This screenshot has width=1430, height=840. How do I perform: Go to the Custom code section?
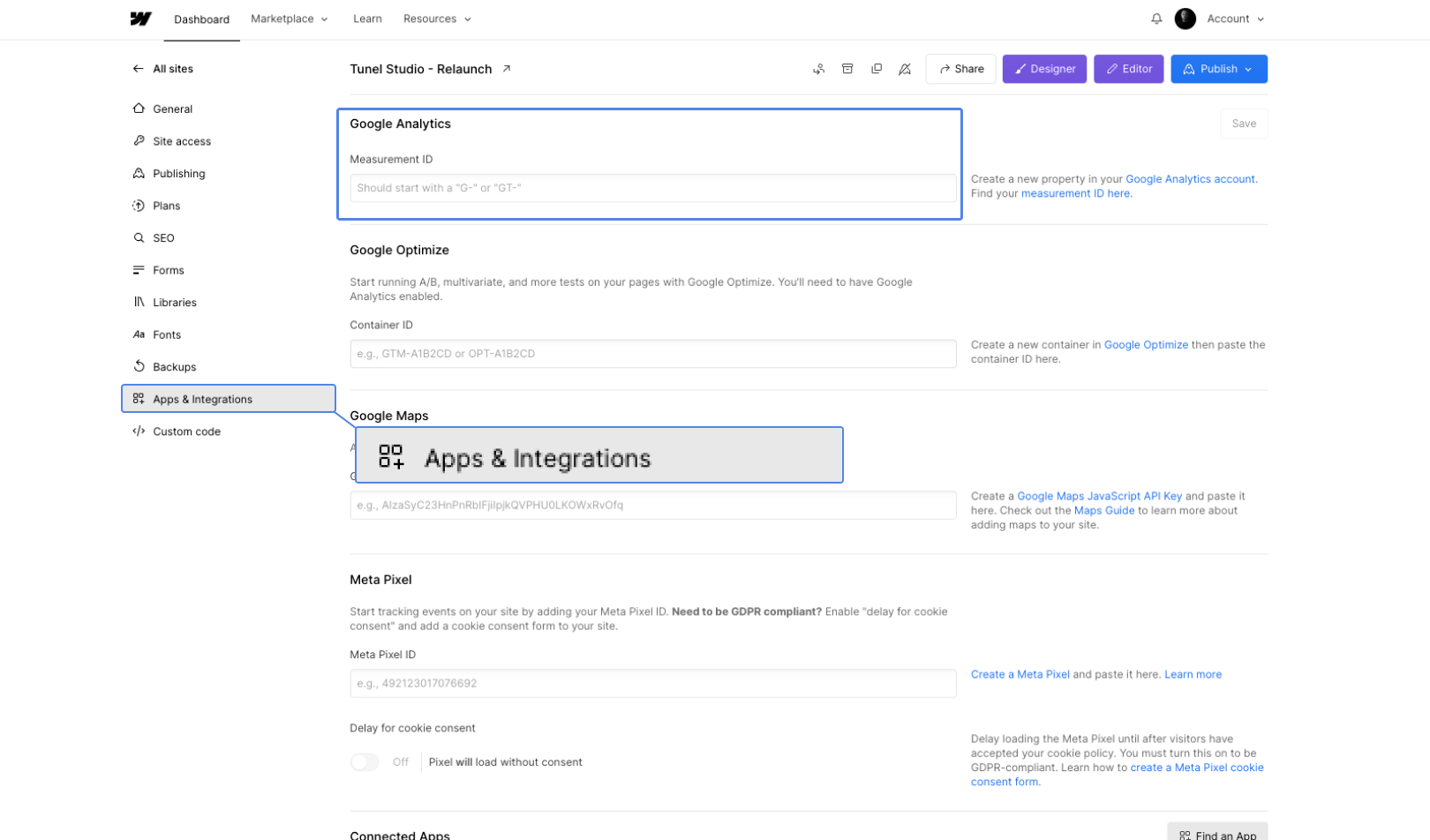coord(186,431)
